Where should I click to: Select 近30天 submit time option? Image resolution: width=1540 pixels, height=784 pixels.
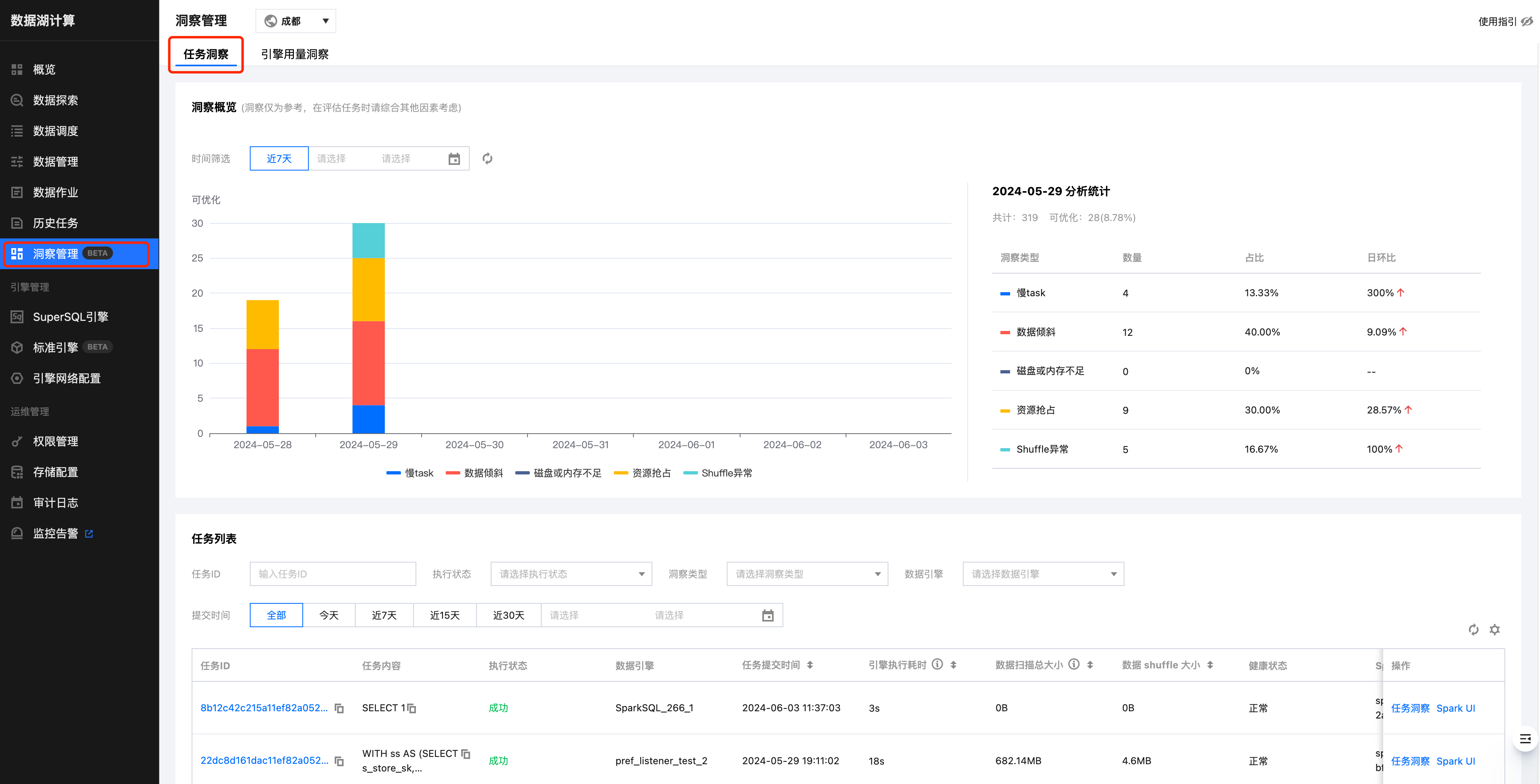pyautogui.click(x=508, y=615)
